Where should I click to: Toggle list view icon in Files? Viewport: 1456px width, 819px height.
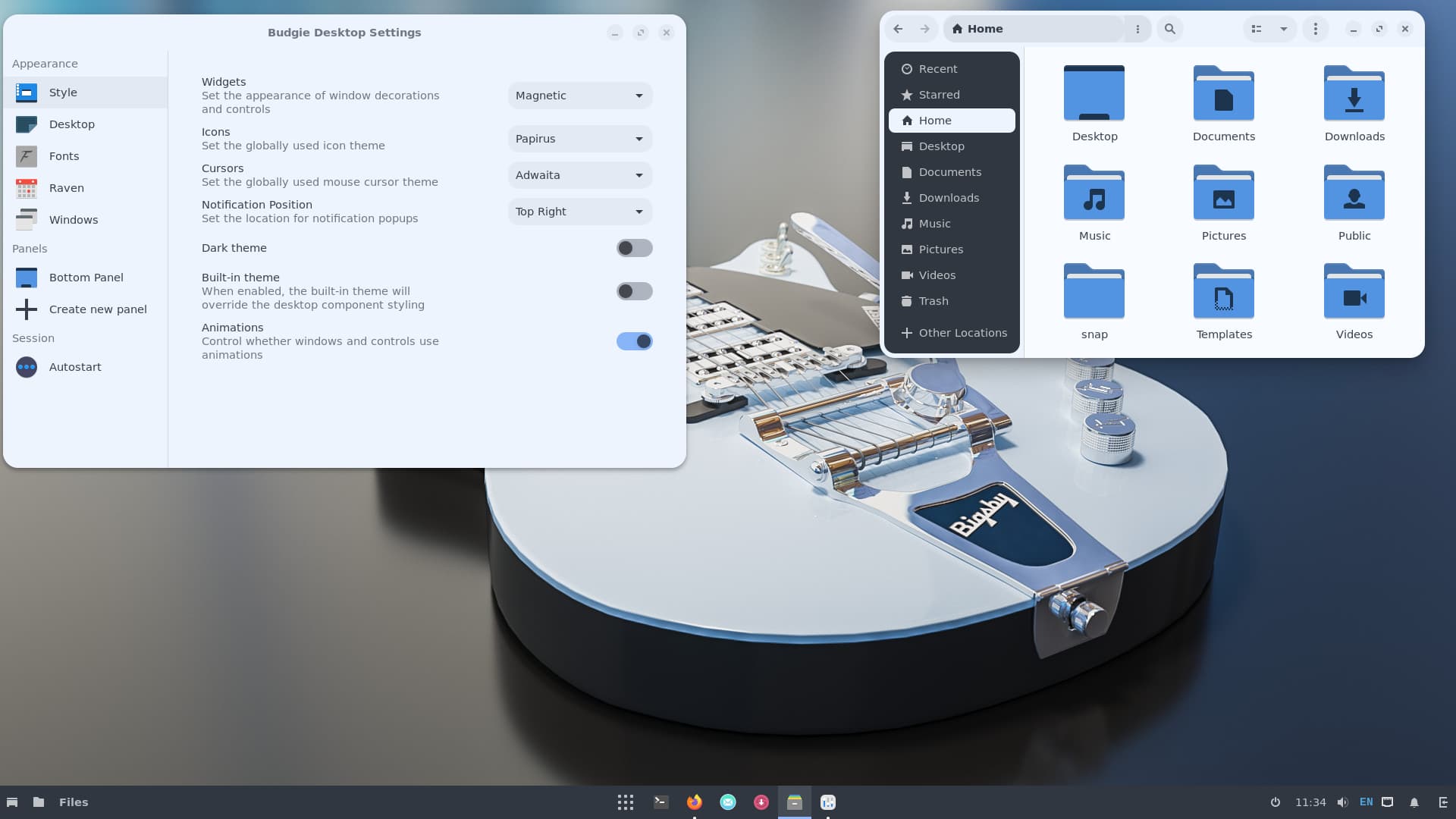coord(1257,29)
